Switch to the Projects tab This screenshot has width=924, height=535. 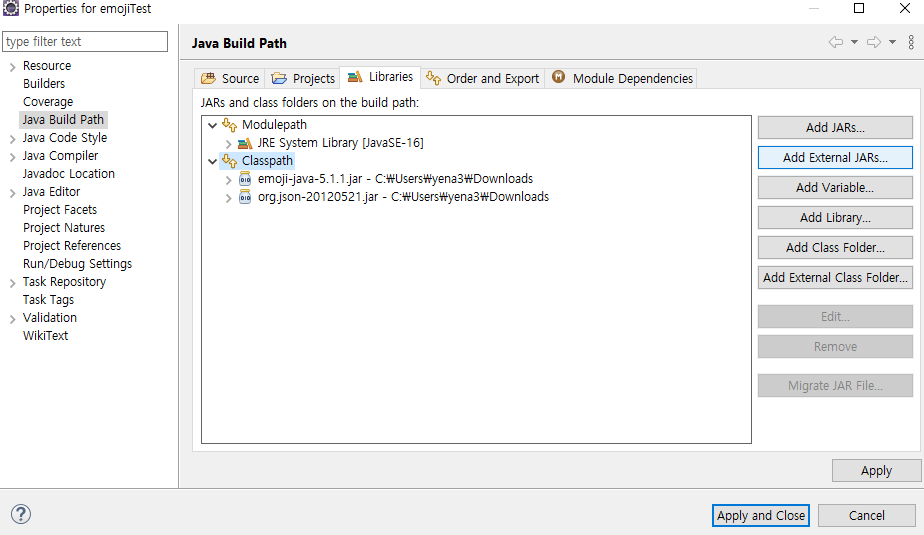click(303, 78)
